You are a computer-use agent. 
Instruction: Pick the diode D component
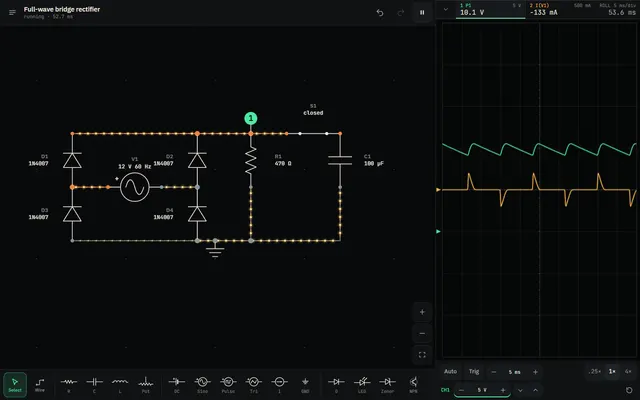pyautogui.click(x=336, y=384)
